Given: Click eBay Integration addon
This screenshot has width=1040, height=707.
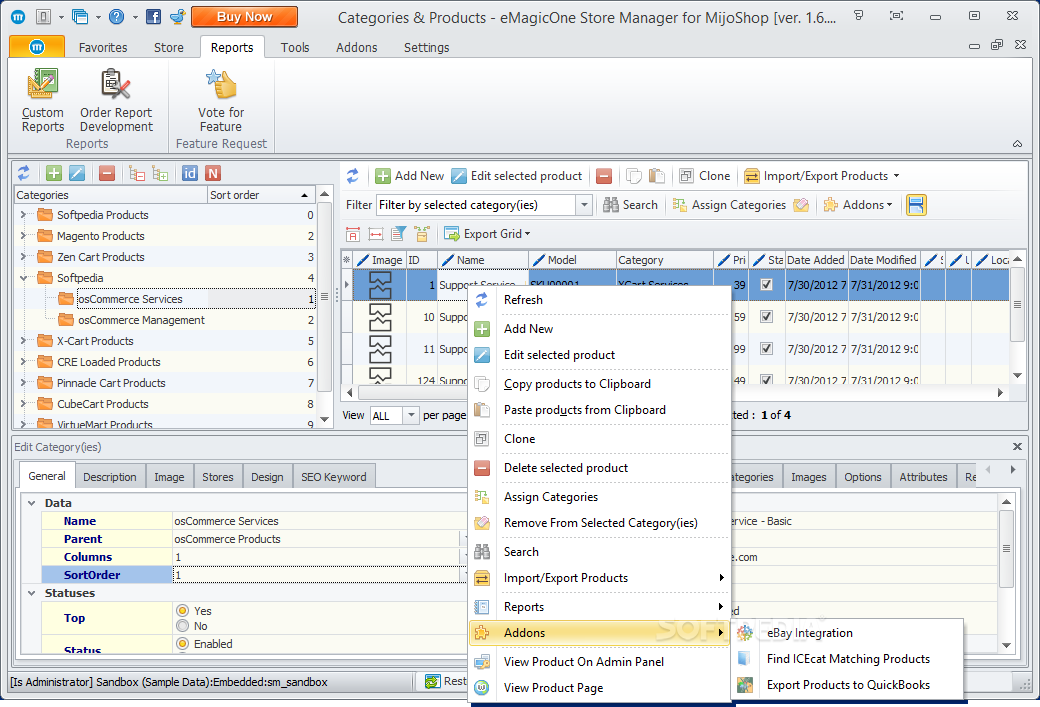Looking at the screenshot, I should click(848, 633).
